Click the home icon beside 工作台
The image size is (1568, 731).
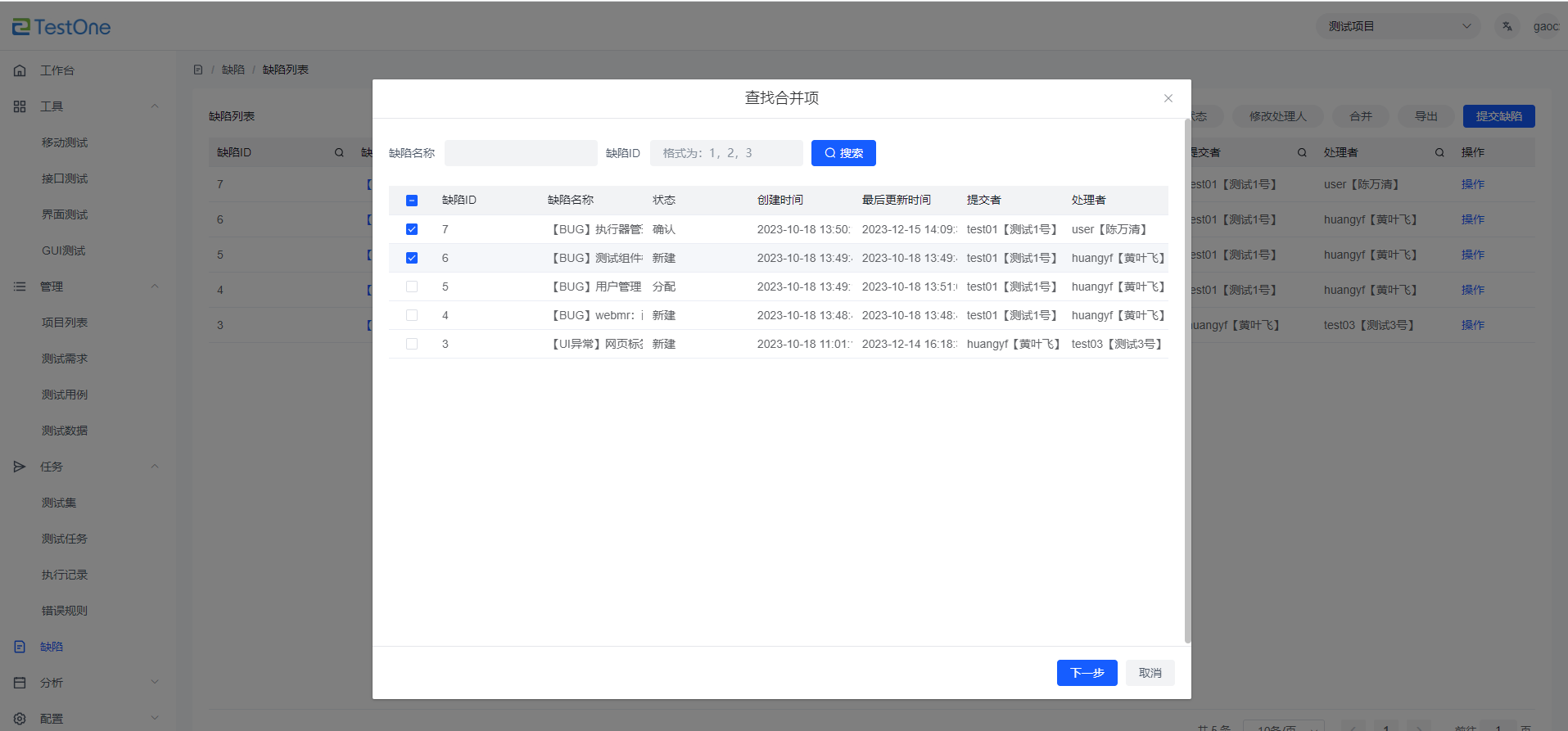[20, 70]
